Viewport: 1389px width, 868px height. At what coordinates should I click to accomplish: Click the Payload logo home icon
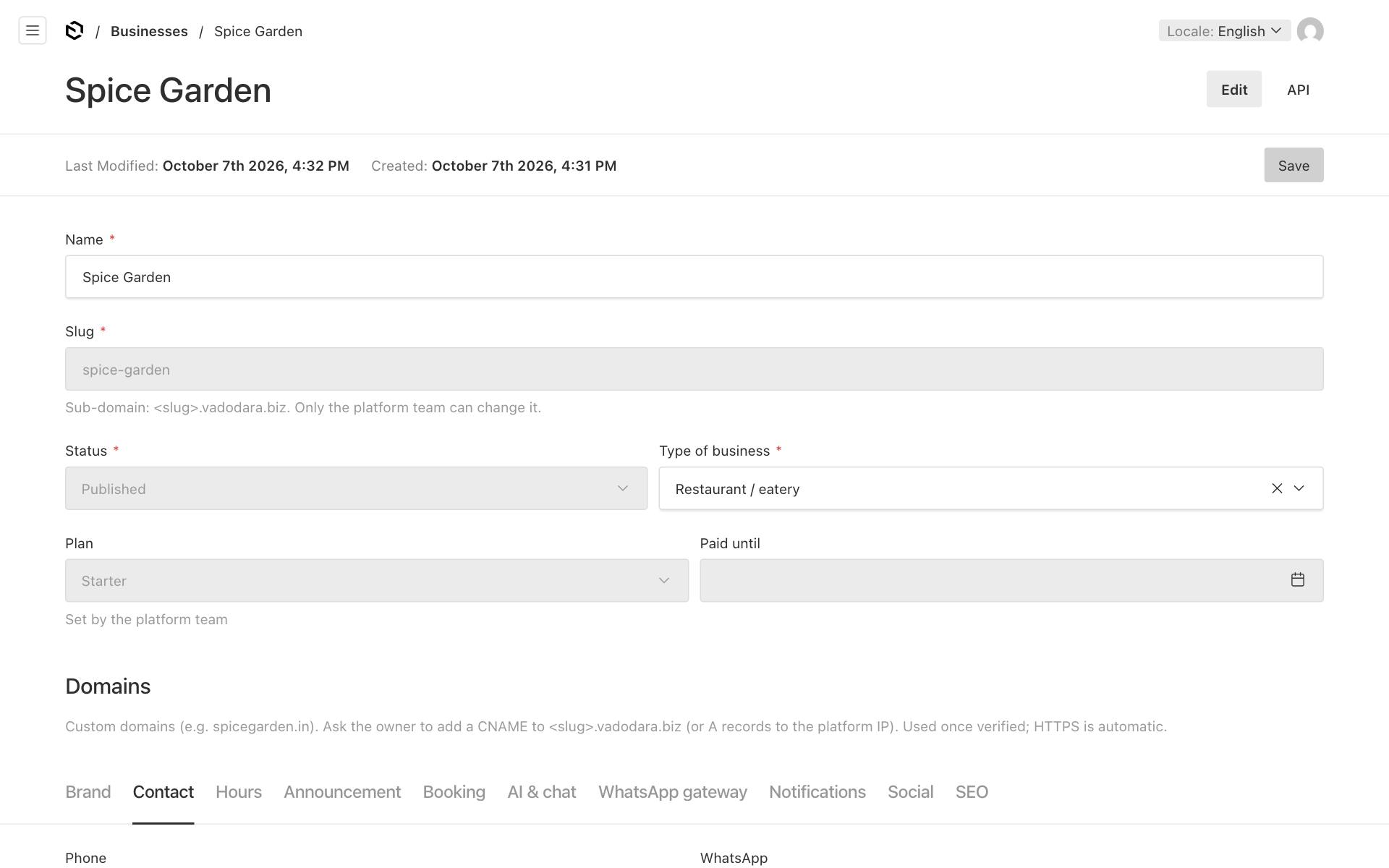coord(75,30)
